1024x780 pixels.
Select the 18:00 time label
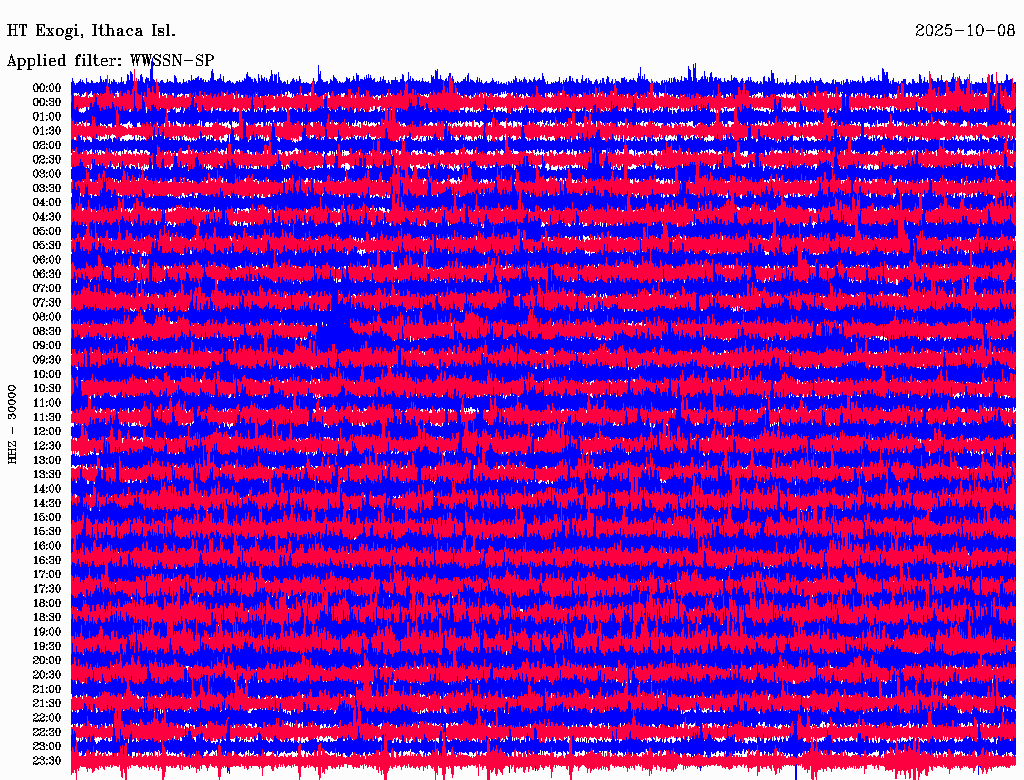tap(47, 603)
